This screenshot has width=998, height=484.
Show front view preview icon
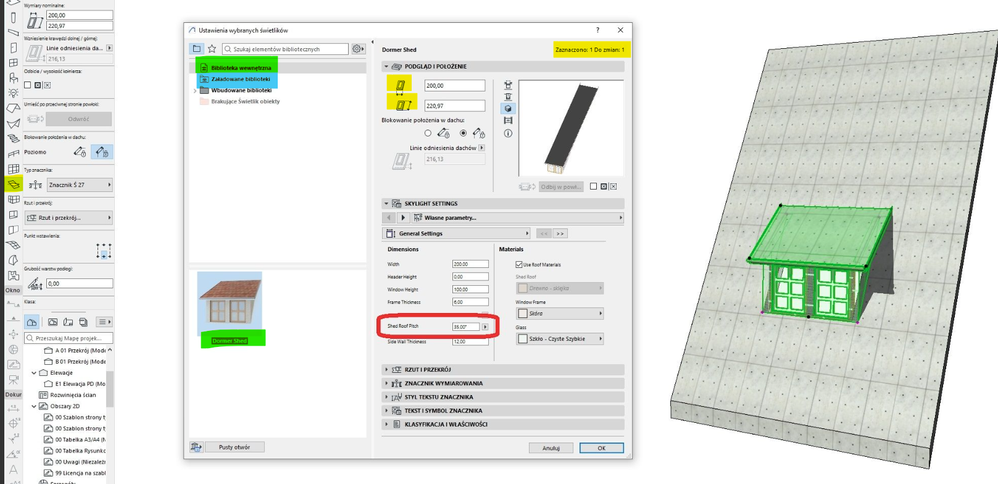(x=509, y=97)
